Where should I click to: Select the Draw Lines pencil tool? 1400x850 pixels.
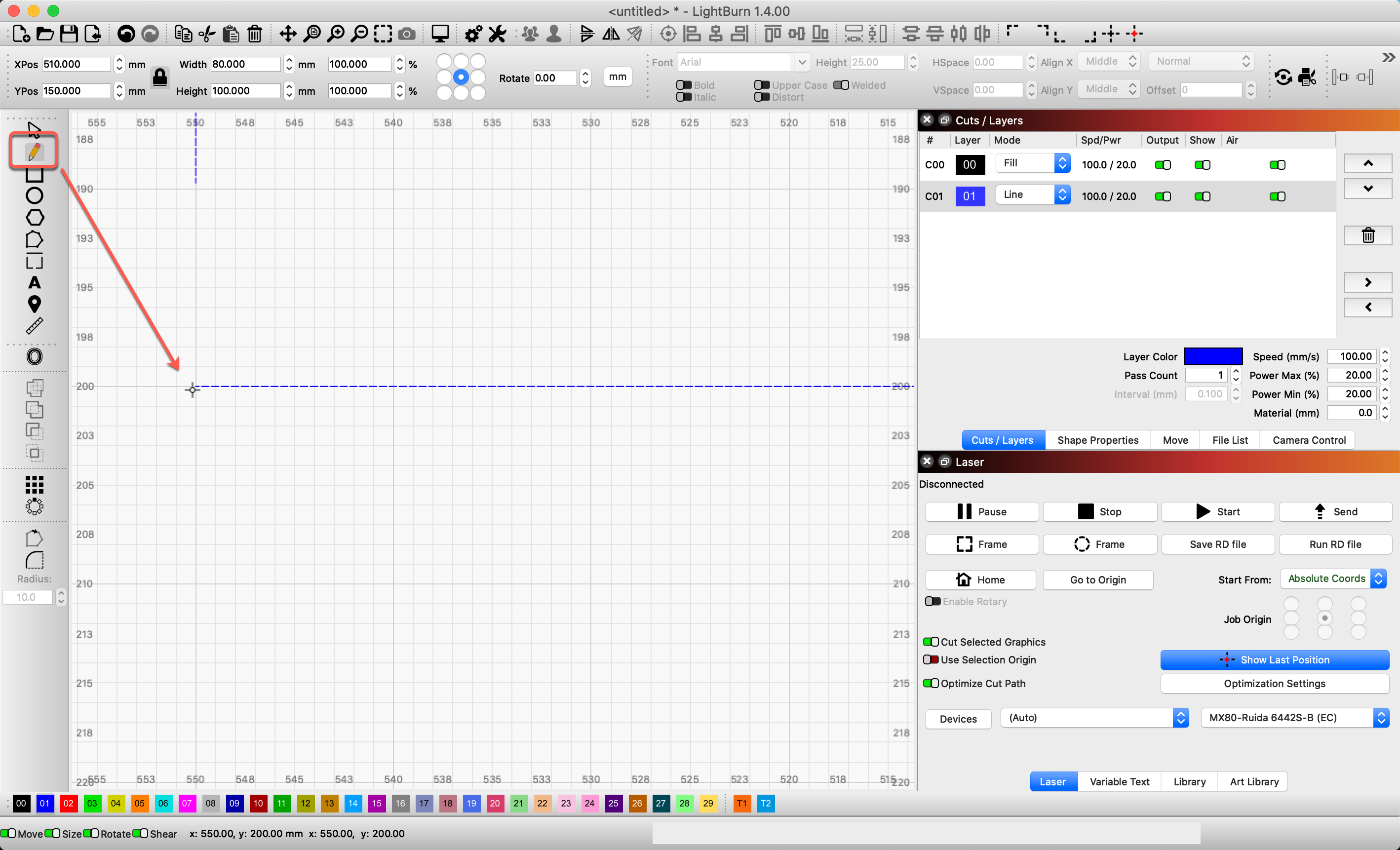pyautogui.click(x=34, y=151)
